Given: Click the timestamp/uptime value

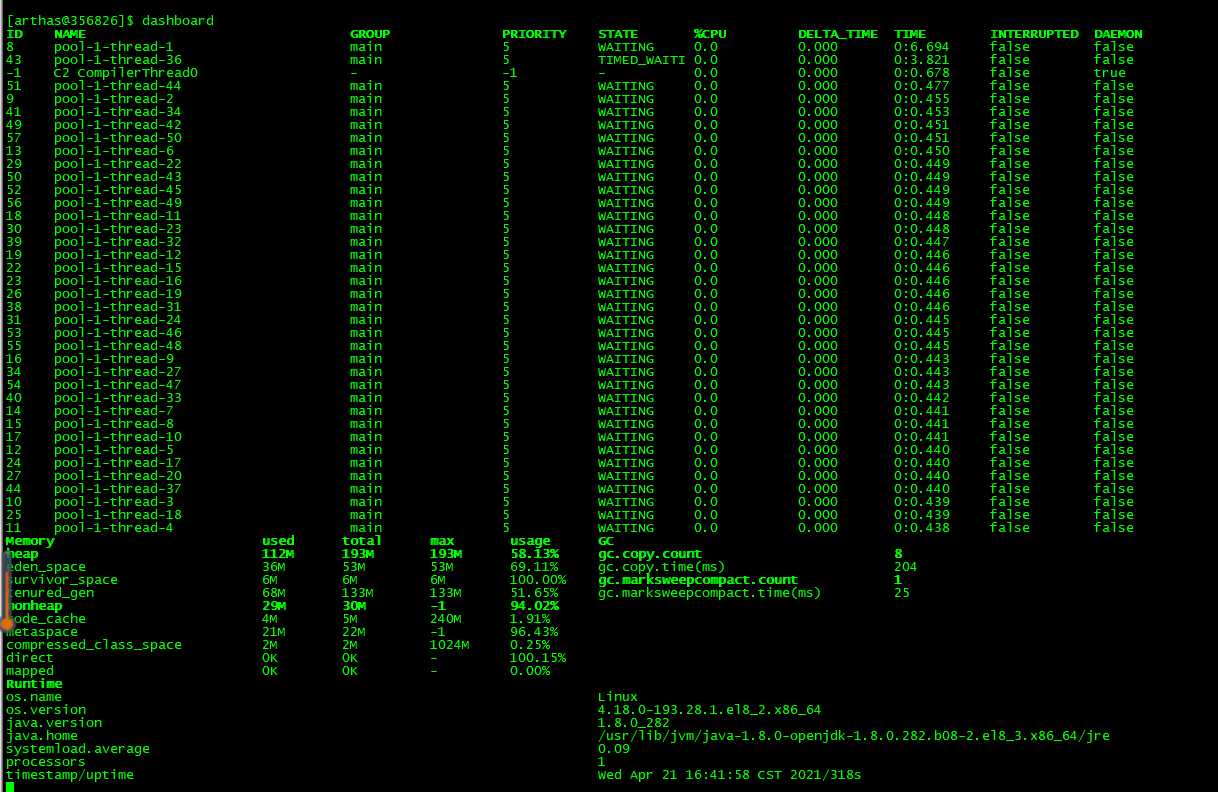Looking at the screenshot, I should (730, 775).
